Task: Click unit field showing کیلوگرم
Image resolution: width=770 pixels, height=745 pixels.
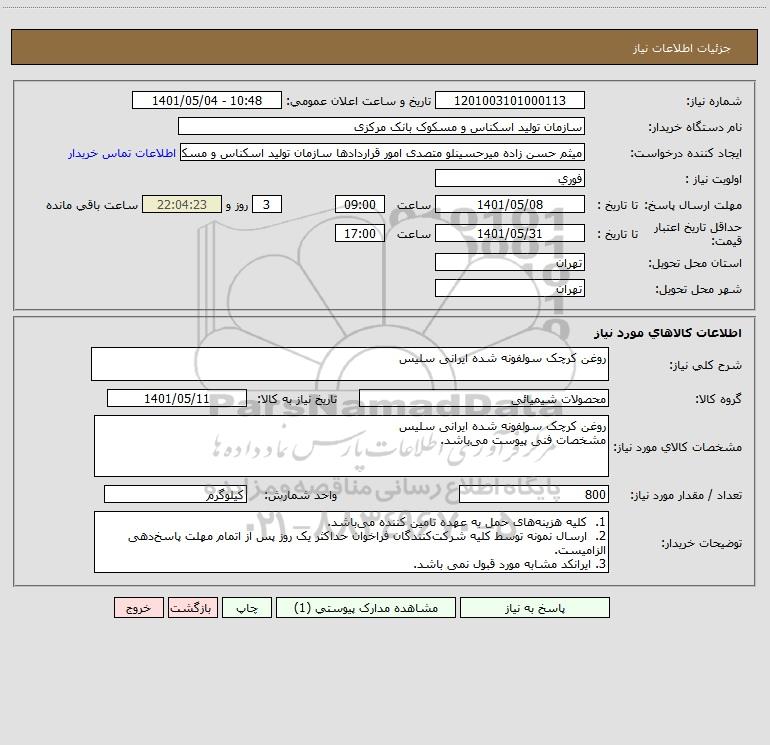Action: point(175,494)
